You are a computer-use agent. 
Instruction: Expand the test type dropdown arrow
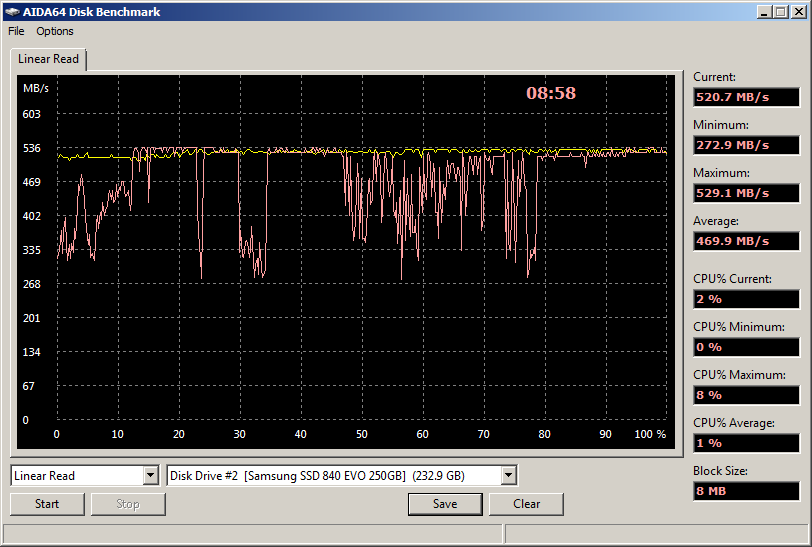click(151, 475)
